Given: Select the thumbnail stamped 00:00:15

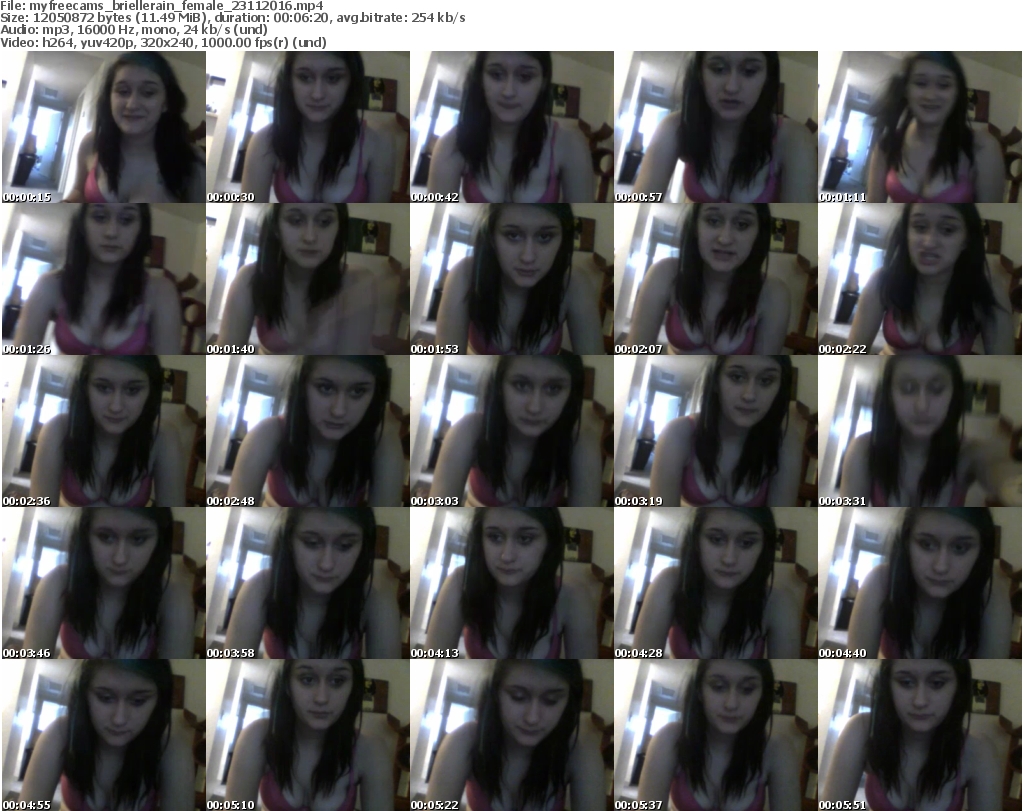Looking at the screenshot, I should (x=104, y=127).
